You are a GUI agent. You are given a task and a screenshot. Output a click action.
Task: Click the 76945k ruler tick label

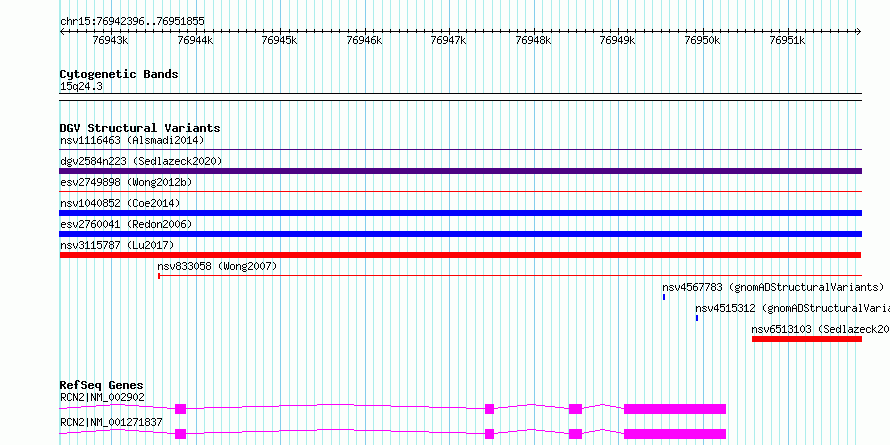pyautogui.click(x=279, y=40)
